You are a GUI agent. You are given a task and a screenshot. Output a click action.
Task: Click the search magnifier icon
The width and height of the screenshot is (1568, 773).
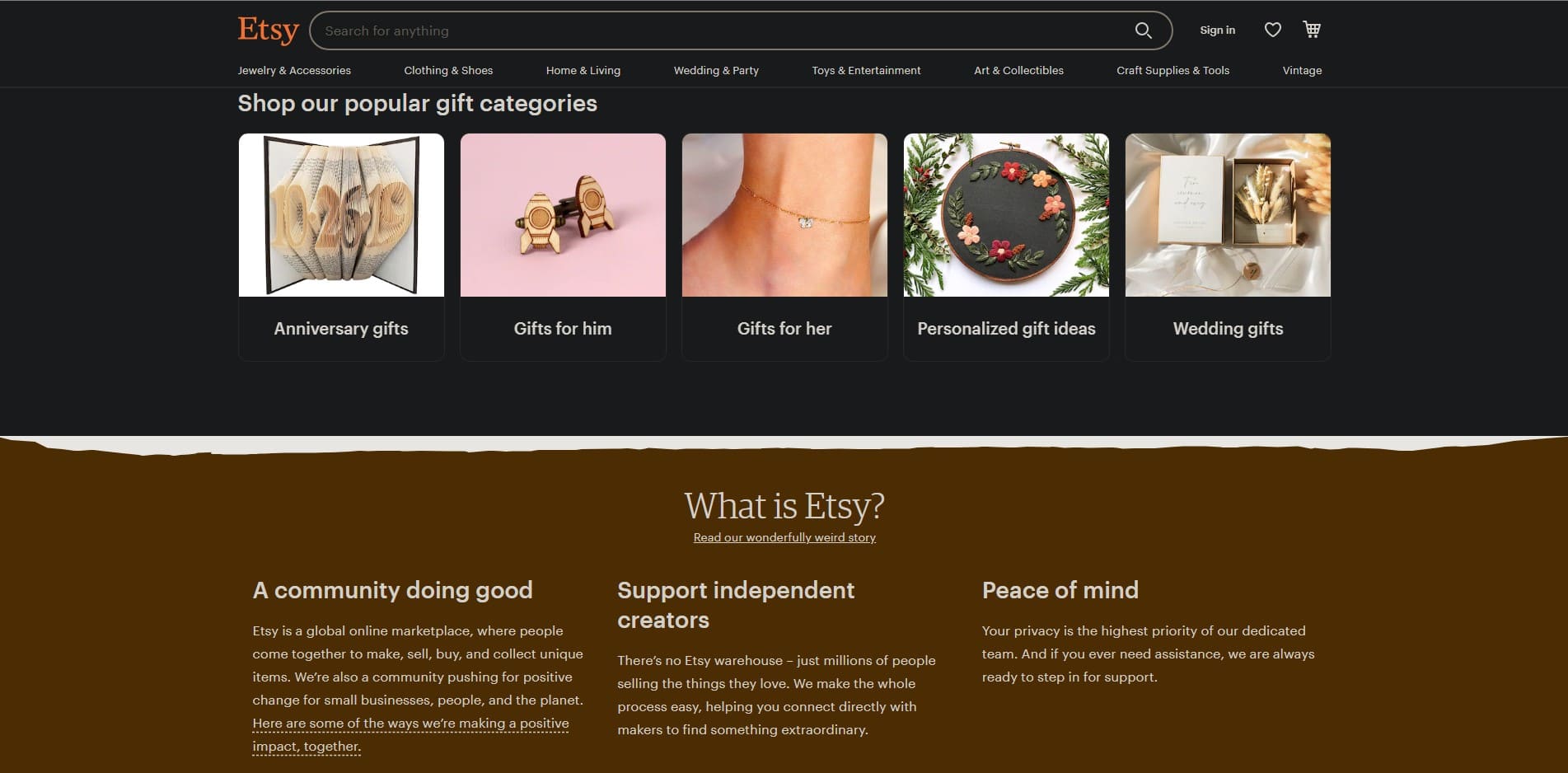tap(1143, 30)
